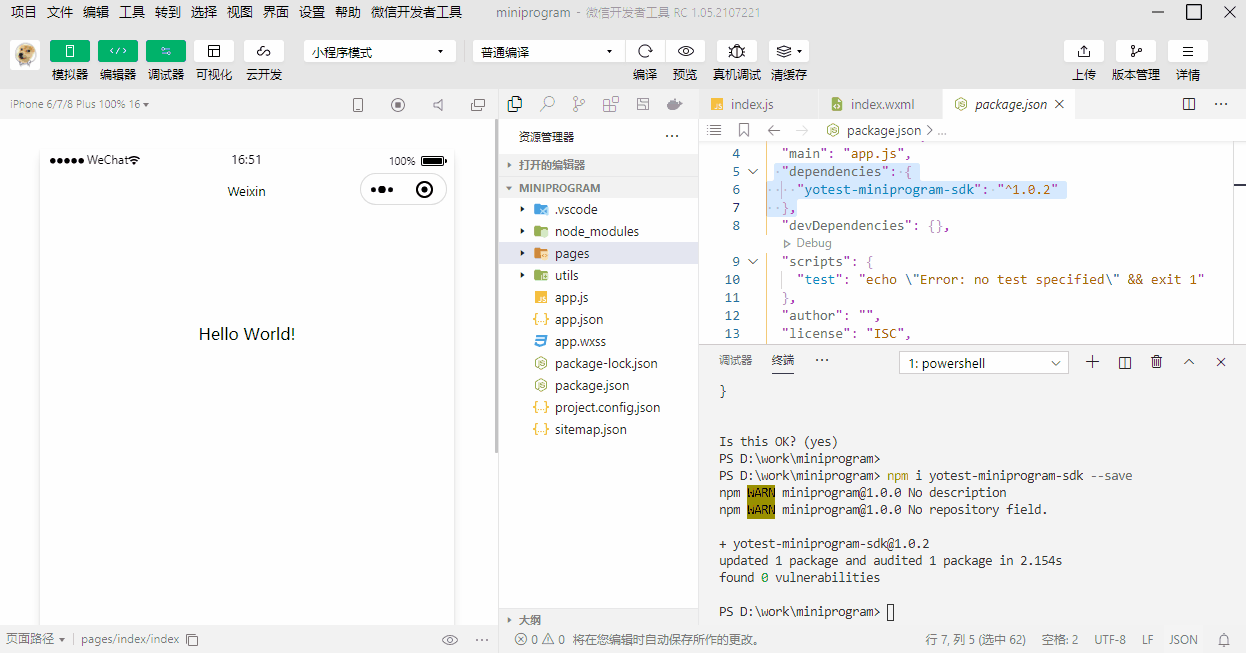Viewport: 1246px width, 653px height.
Task: Open Version Management (版本管理)
Action: point(1136,51)
